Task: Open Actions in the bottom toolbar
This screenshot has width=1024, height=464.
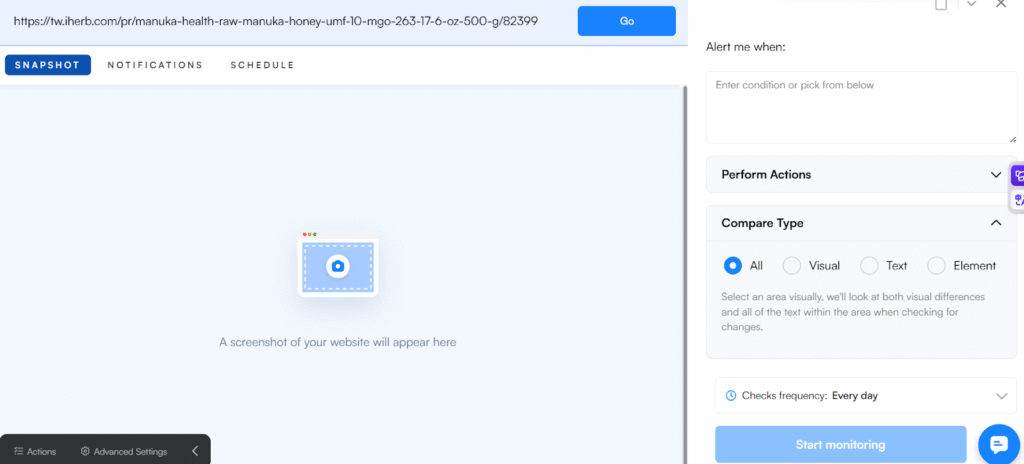Action: 35,451
